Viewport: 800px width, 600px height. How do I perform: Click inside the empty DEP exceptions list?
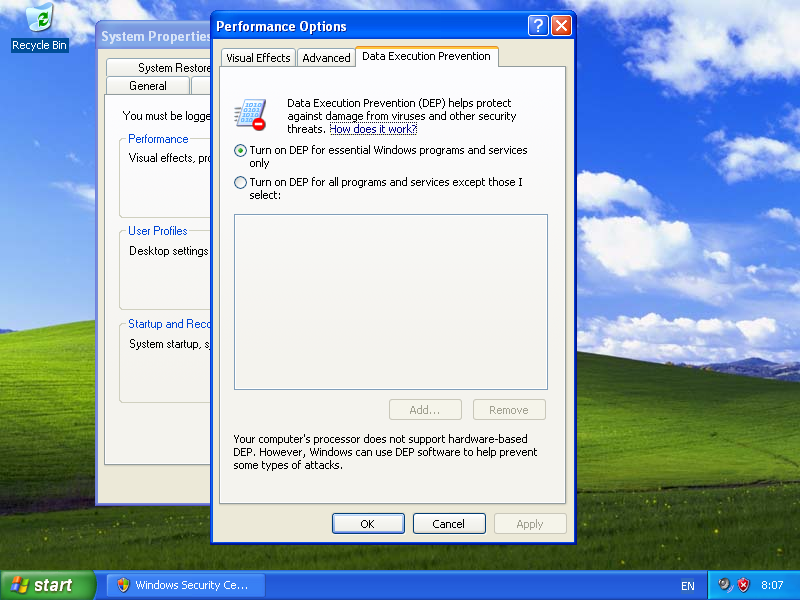pyautogui.click(x=390, y=301)
